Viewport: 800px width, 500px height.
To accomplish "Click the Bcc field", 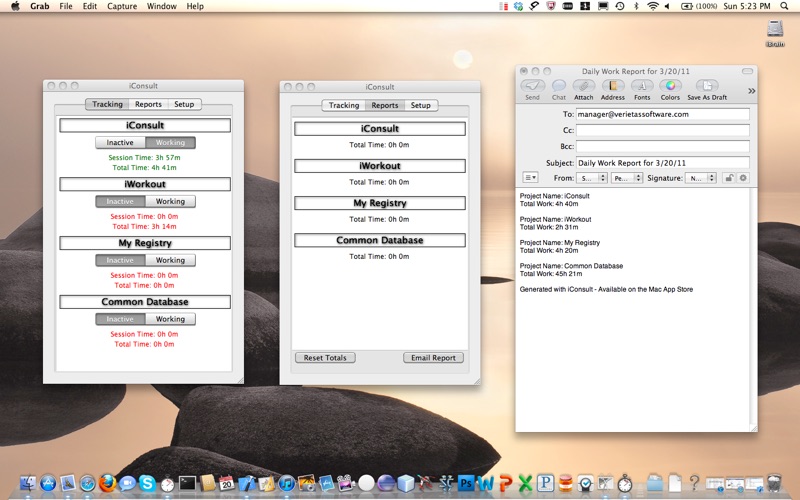I will (662, 146).
